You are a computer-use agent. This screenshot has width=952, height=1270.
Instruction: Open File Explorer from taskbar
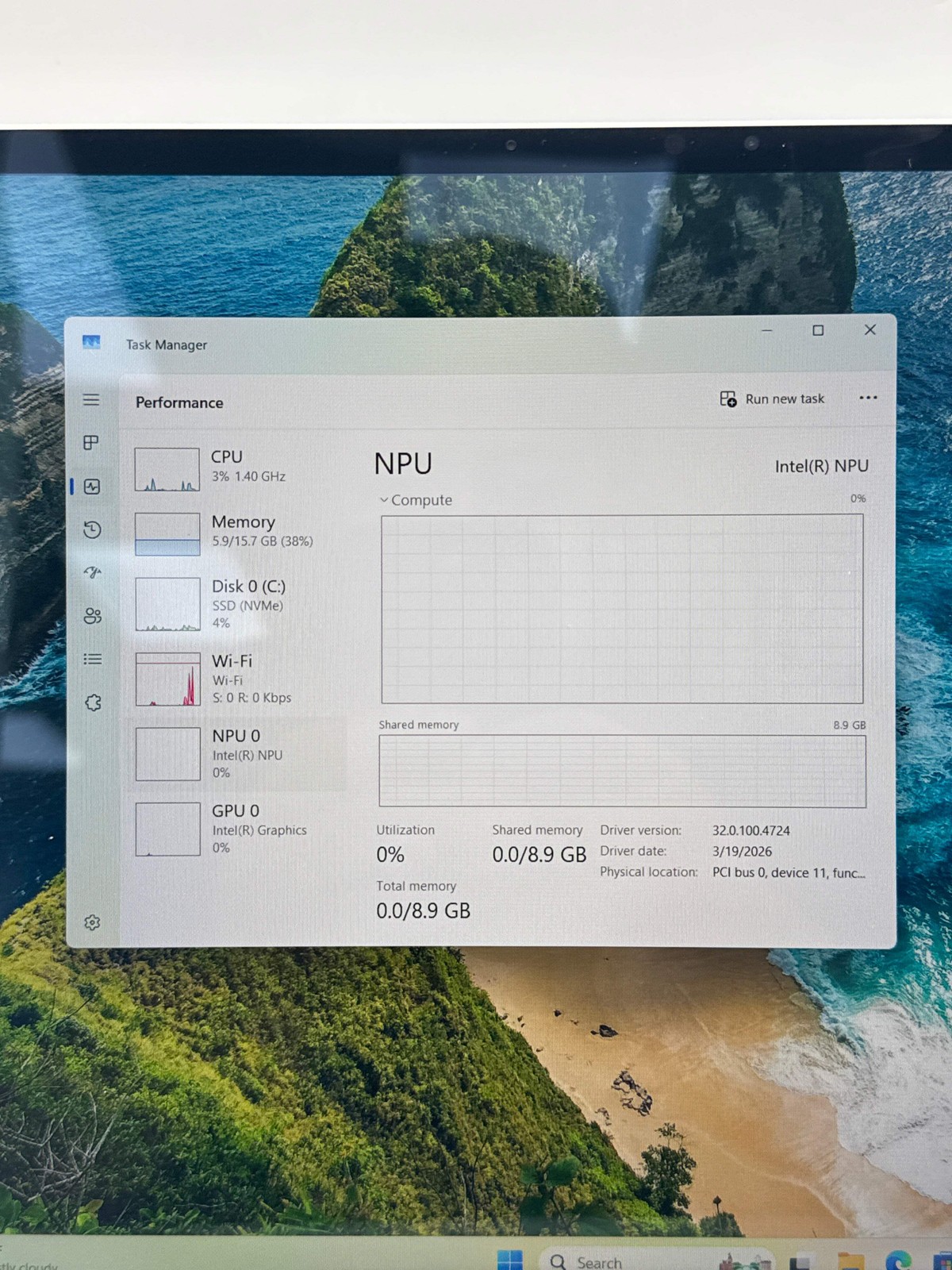pos(850,1260)
